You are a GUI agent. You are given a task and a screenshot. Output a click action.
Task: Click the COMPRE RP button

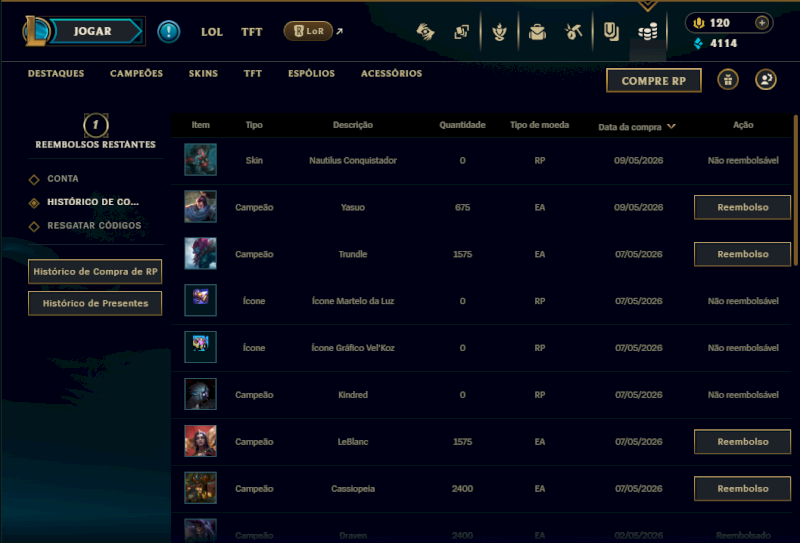654,81
